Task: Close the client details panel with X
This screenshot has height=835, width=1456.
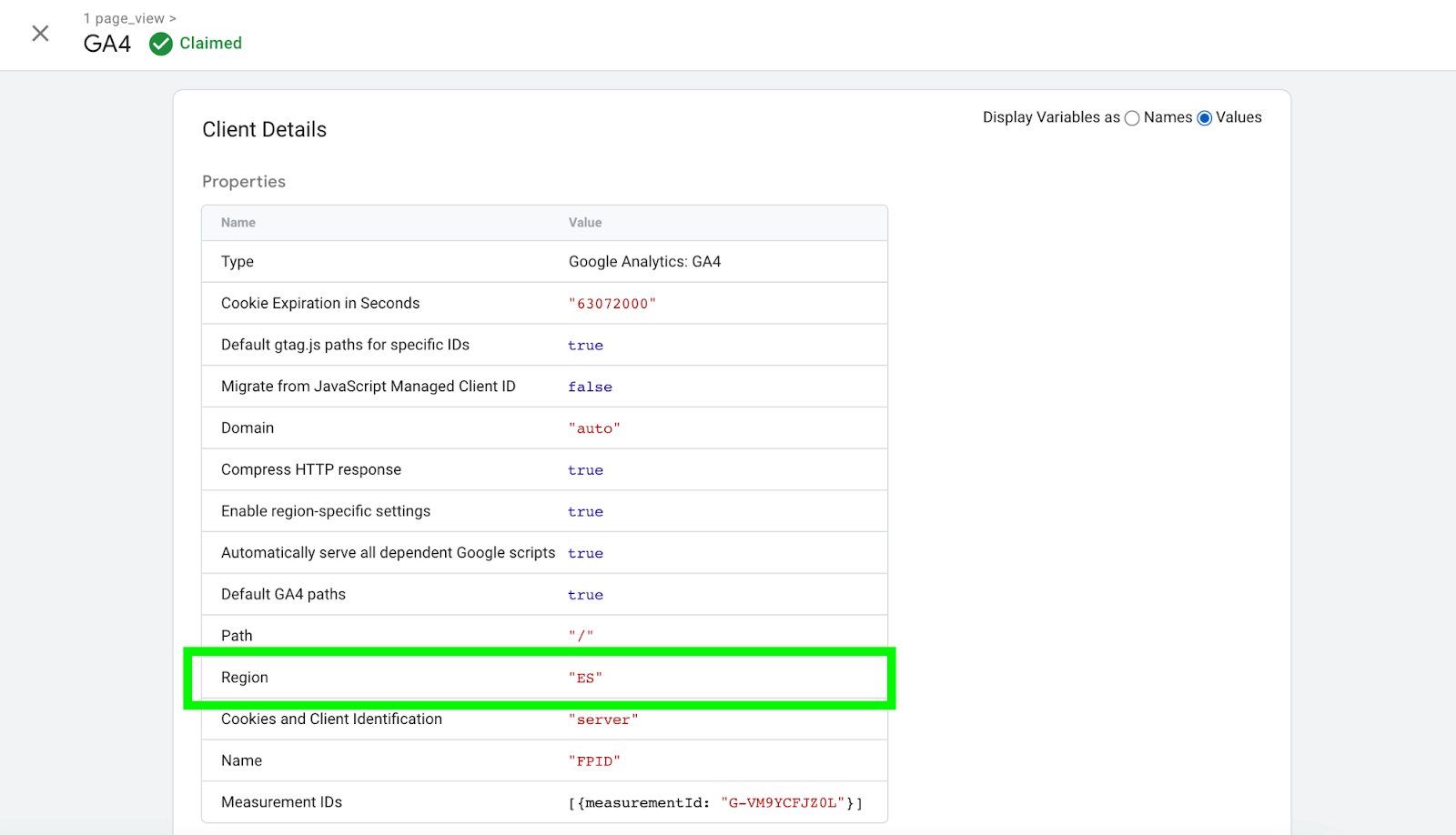Action: coord(40,34)
